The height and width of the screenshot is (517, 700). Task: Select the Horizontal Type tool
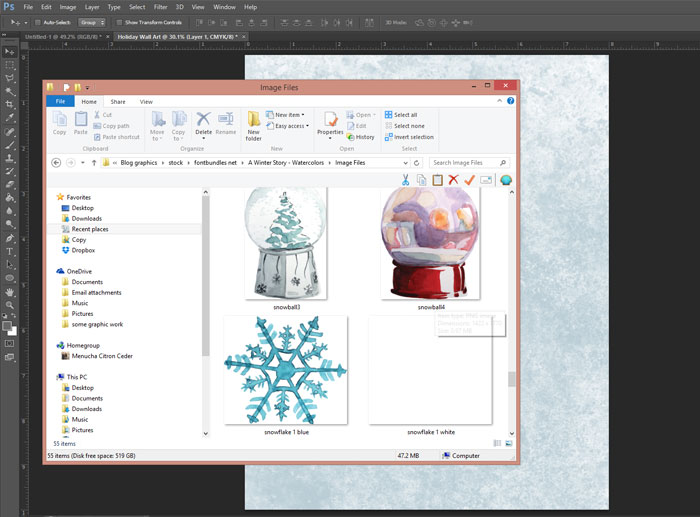[x=9, y=251]
